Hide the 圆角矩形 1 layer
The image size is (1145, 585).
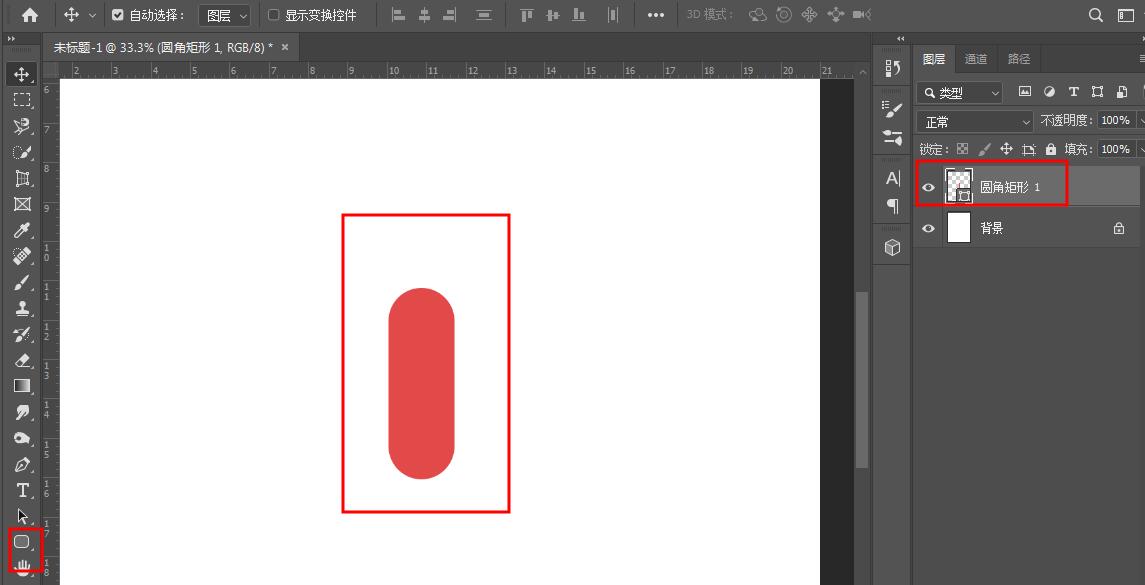click(x=928, y=187)
